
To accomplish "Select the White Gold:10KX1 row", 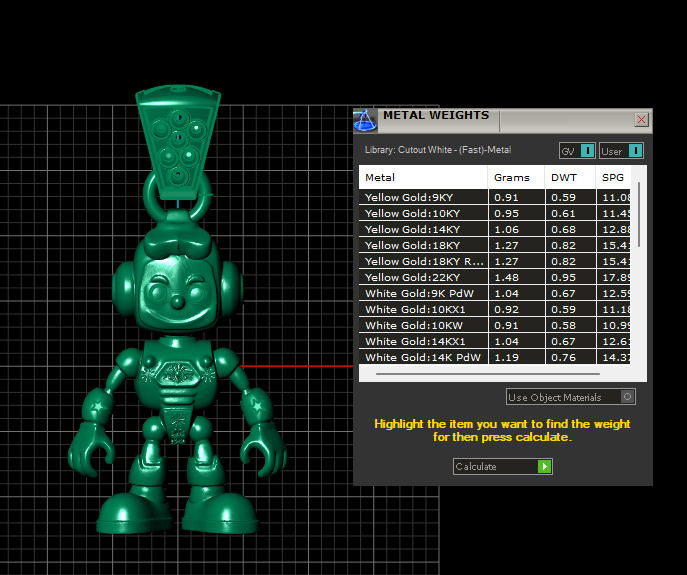I will click(494, 309).
